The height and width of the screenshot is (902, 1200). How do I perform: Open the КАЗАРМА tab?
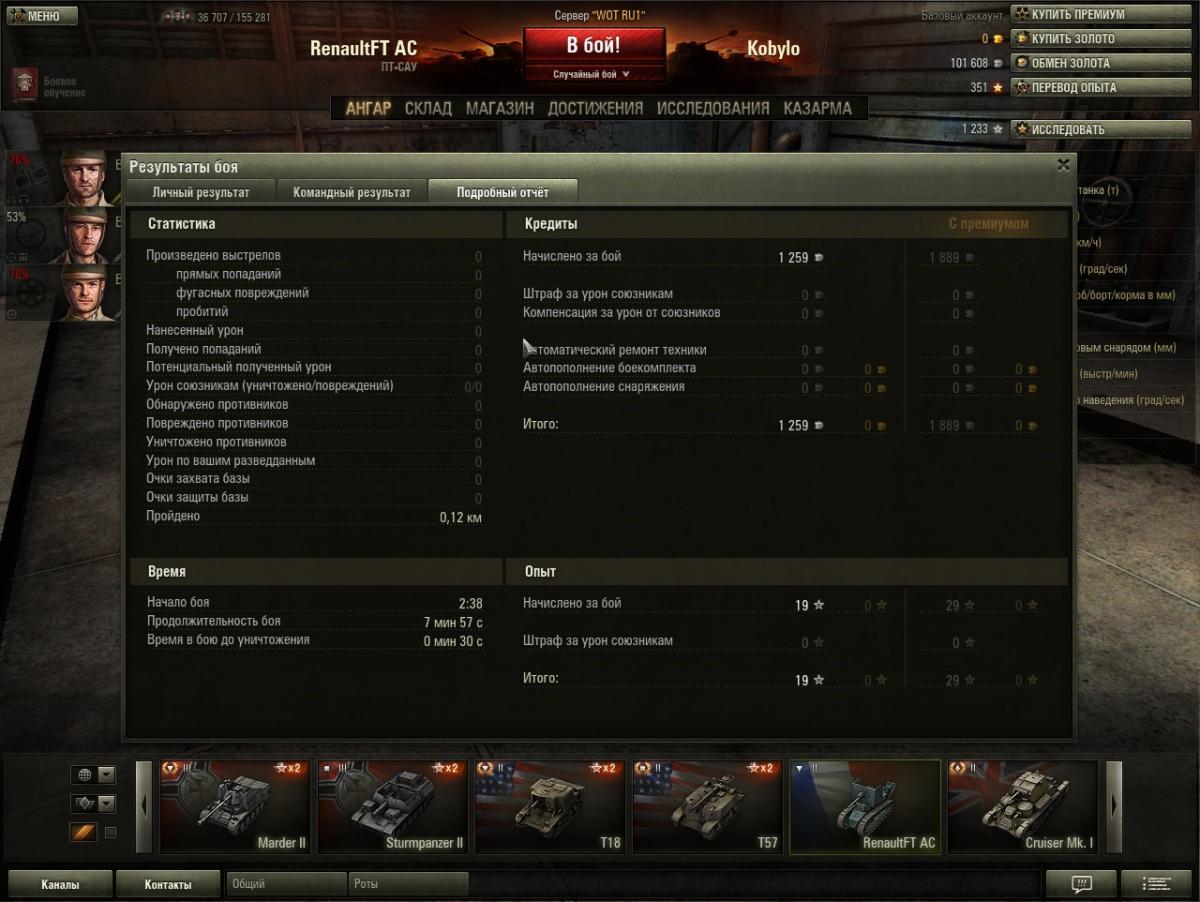817,108
